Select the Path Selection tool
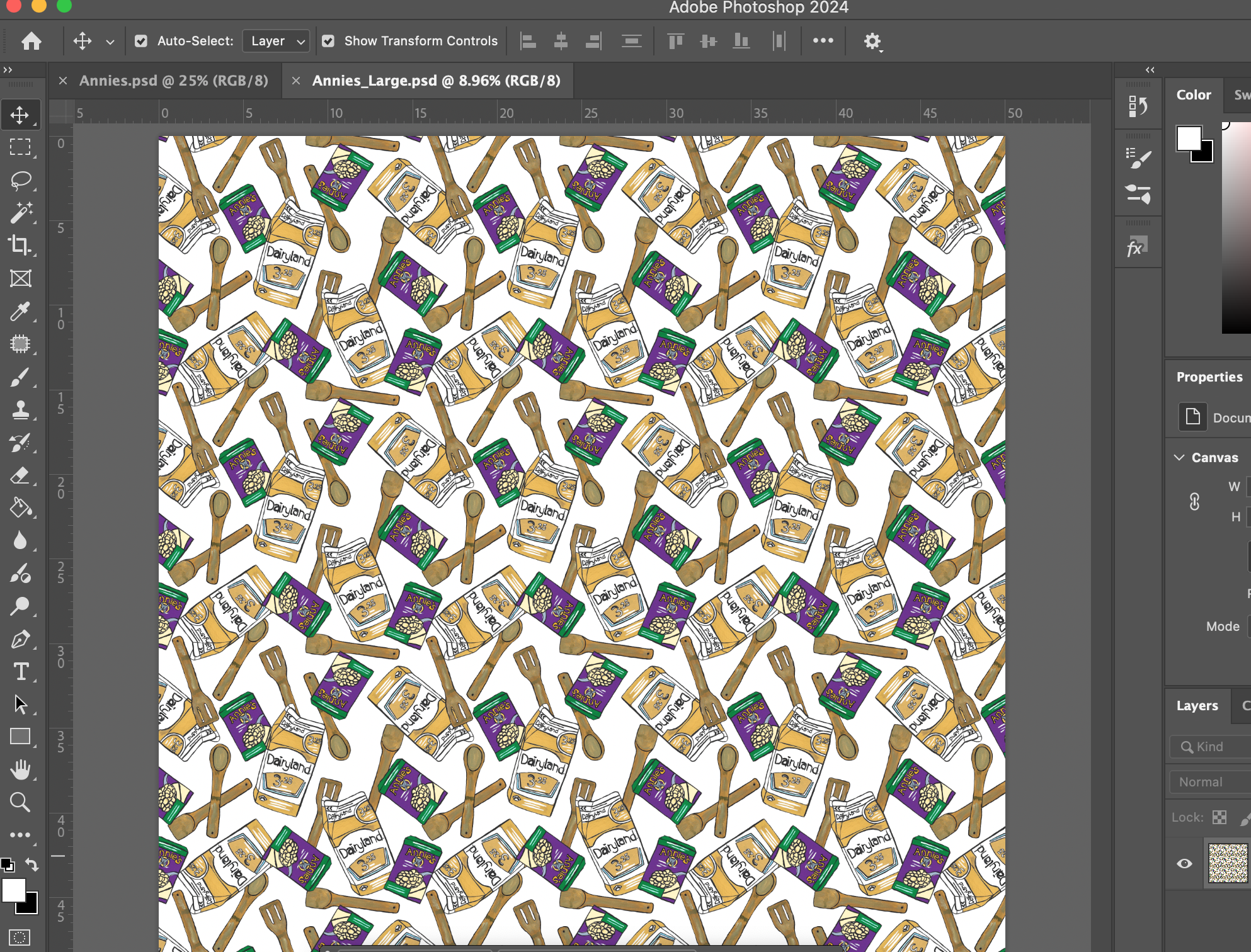This screenshot has width=1251, height=952. tap(20, 705)
